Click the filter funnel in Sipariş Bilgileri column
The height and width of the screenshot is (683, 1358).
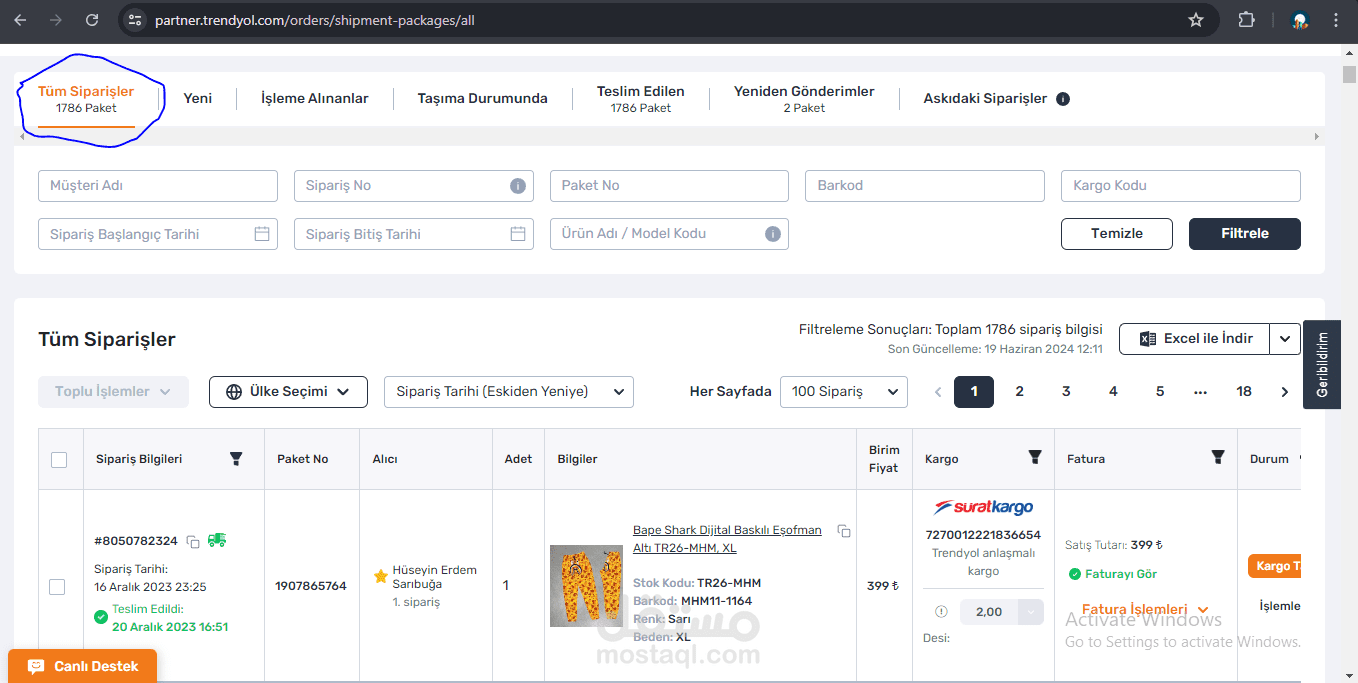tap(236, 459)
